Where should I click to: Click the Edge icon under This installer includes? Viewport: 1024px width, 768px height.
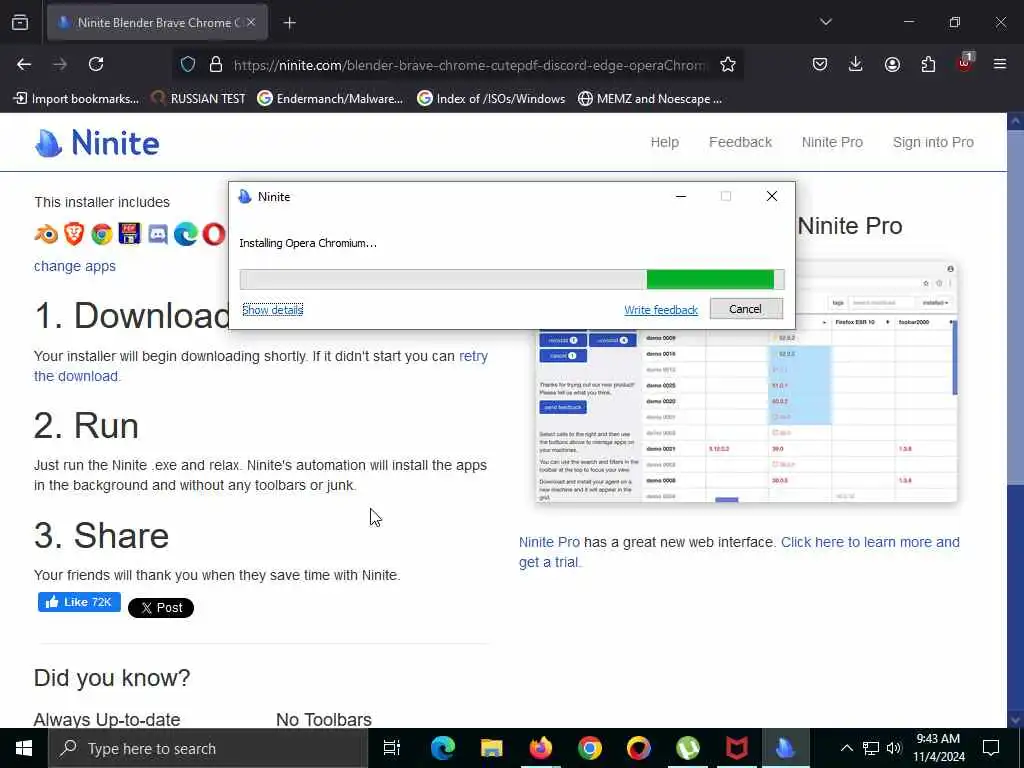(185, 234)
